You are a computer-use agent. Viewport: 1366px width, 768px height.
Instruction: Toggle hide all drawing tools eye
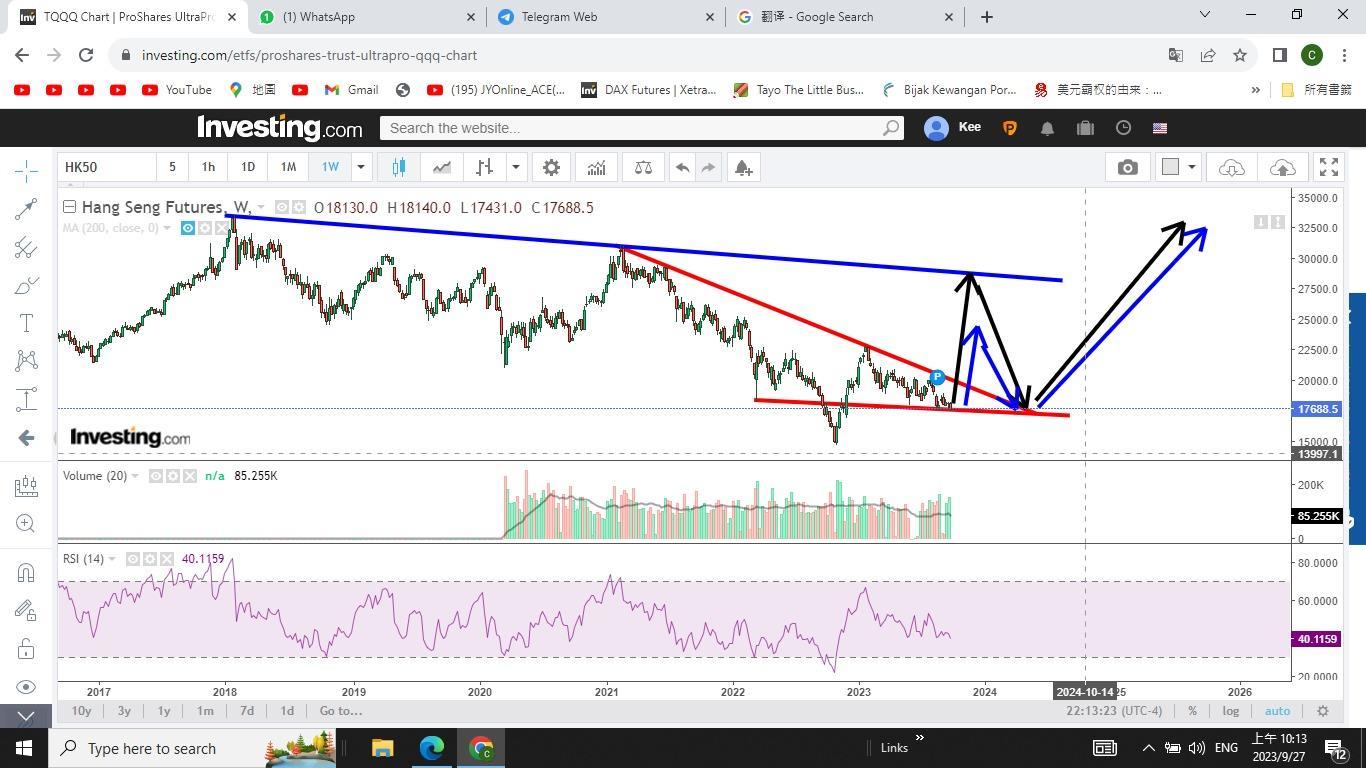click(26, 687)
